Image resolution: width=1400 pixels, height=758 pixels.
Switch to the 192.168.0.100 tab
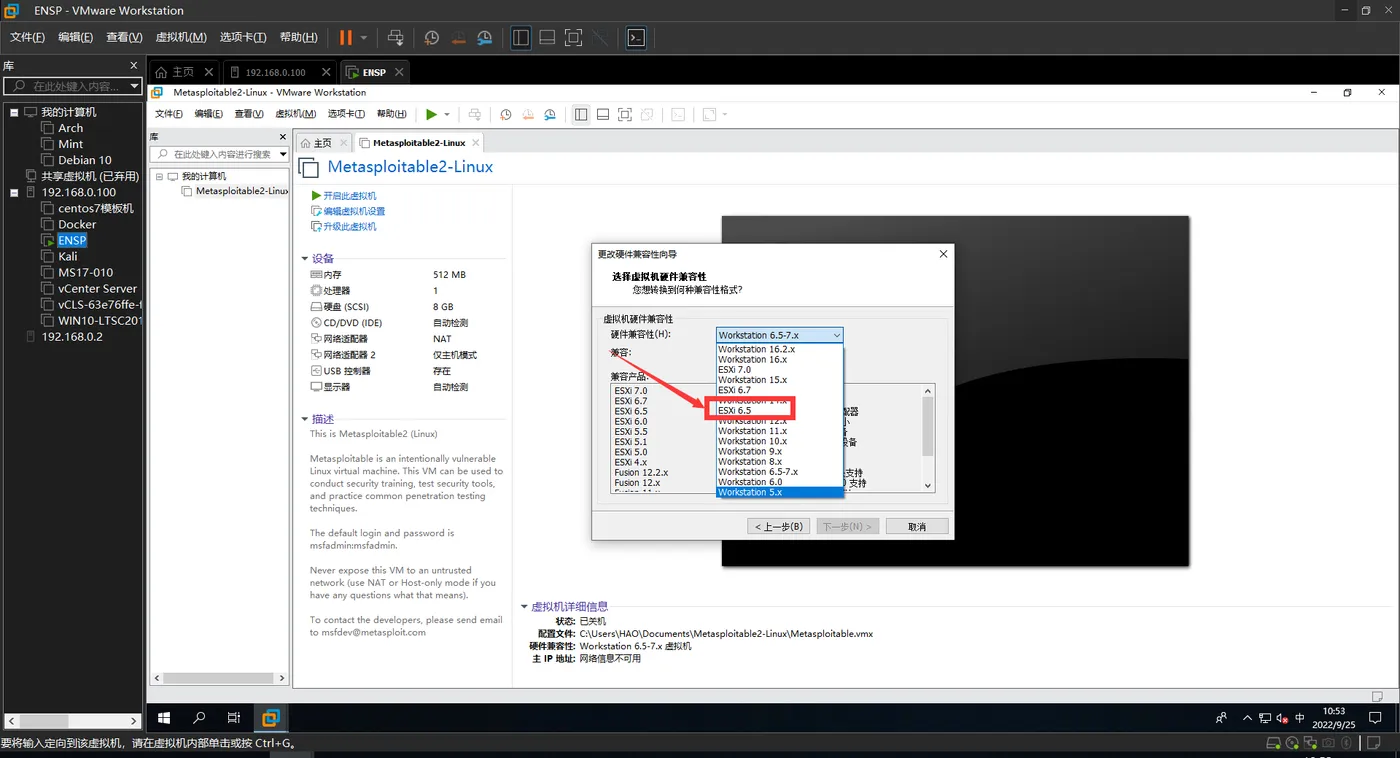tap(276, 72)
